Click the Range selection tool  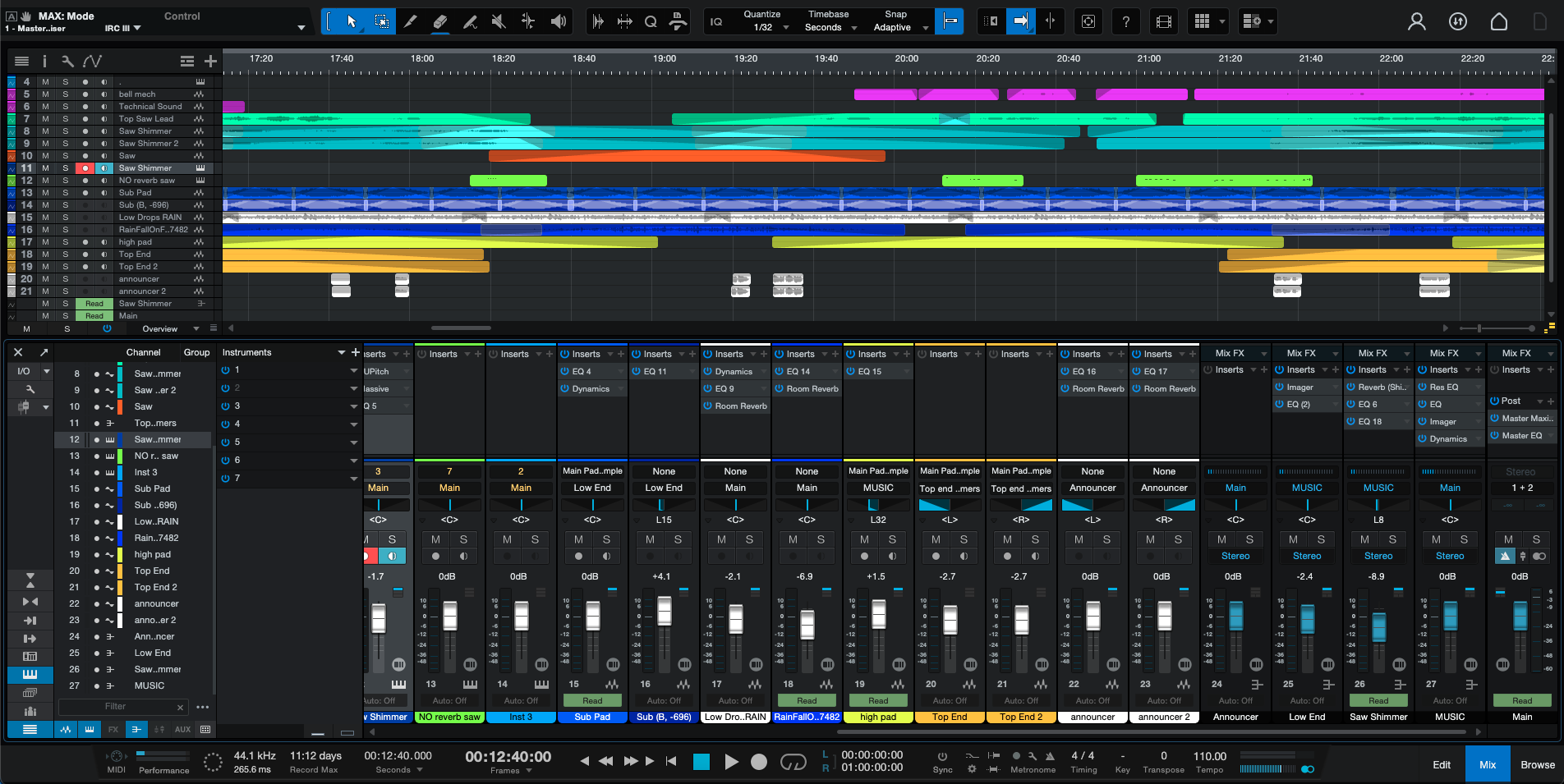tap(381, 21)
